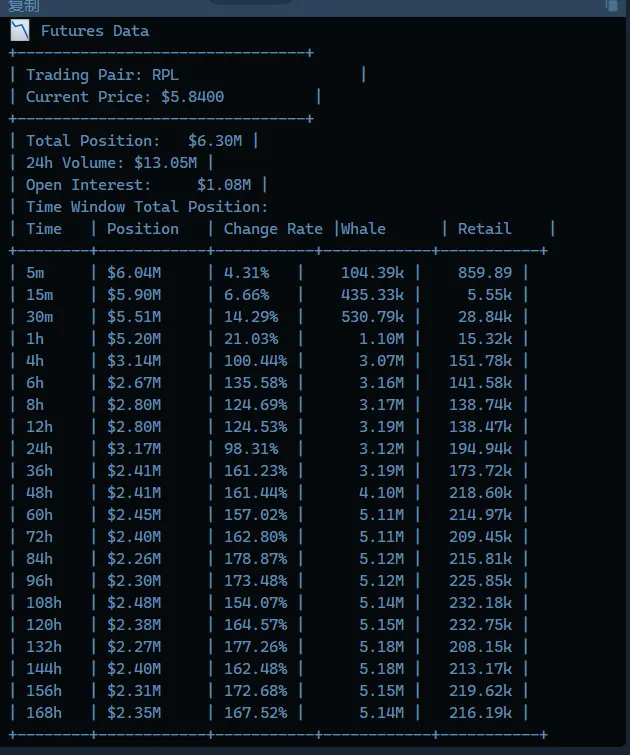The image size is (630, 755).
Task: Click retail value 194.94k
Action: tap(480, 449)
